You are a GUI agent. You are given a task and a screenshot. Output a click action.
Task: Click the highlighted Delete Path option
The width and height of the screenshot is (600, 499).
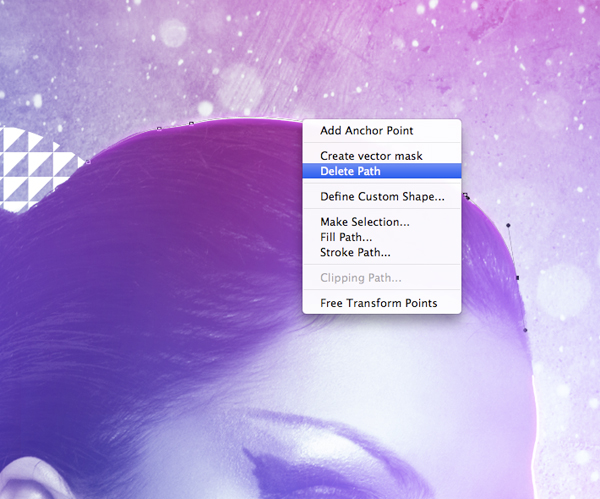350,171
